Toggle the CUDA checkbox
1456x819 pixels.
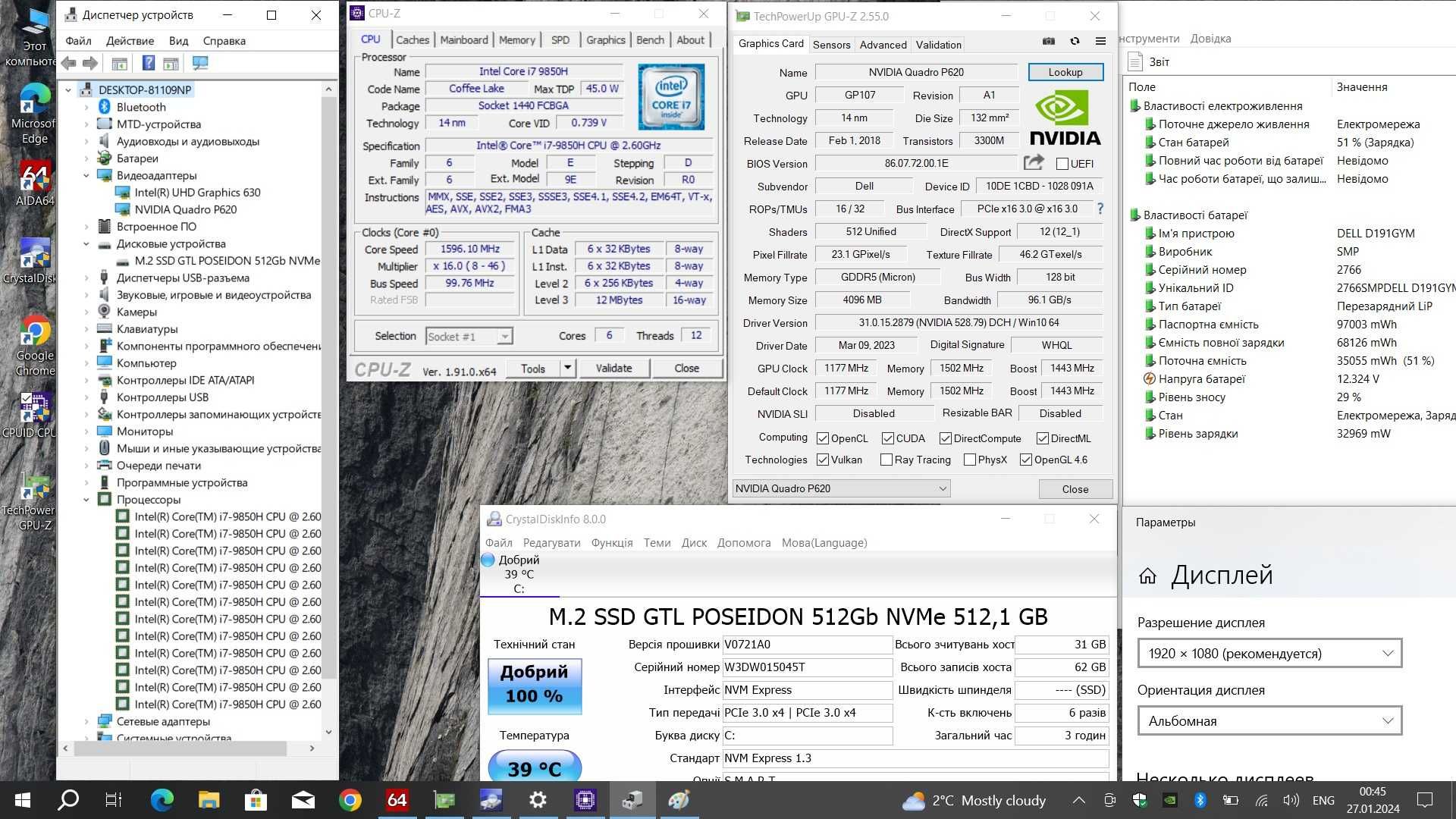(887, 438)
